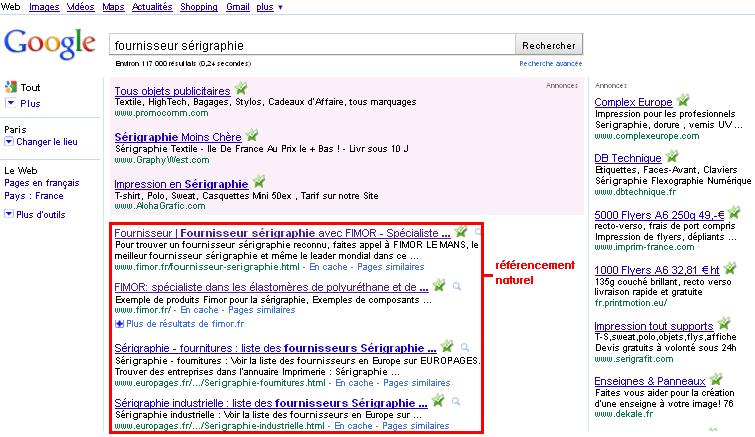Image resolution: width=755 pixels, height=437 pixels.
Task: Open Recherche avancée link
Action: (550, 64)
